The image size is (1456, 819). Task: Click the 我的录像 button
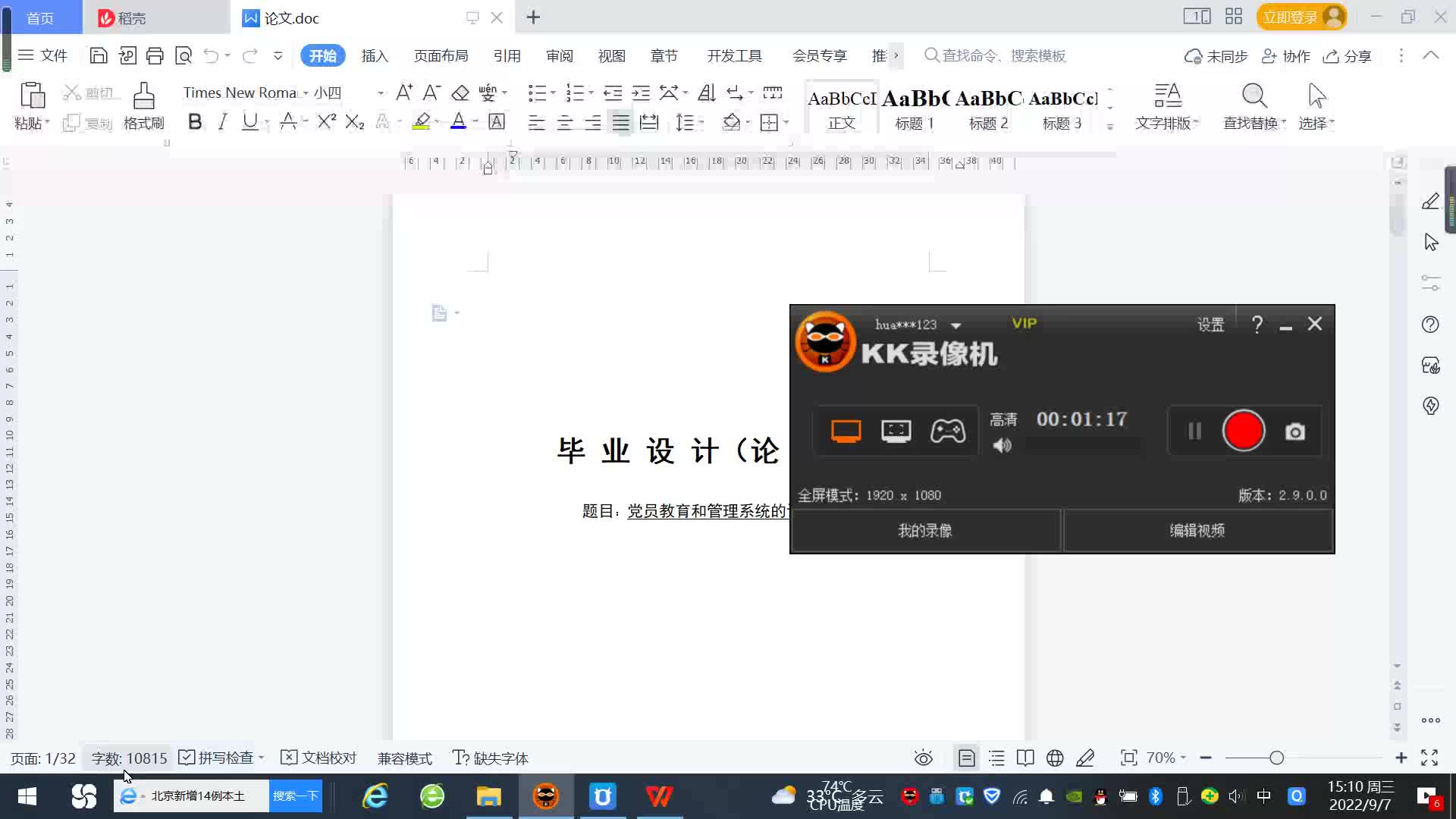point(924,531)
